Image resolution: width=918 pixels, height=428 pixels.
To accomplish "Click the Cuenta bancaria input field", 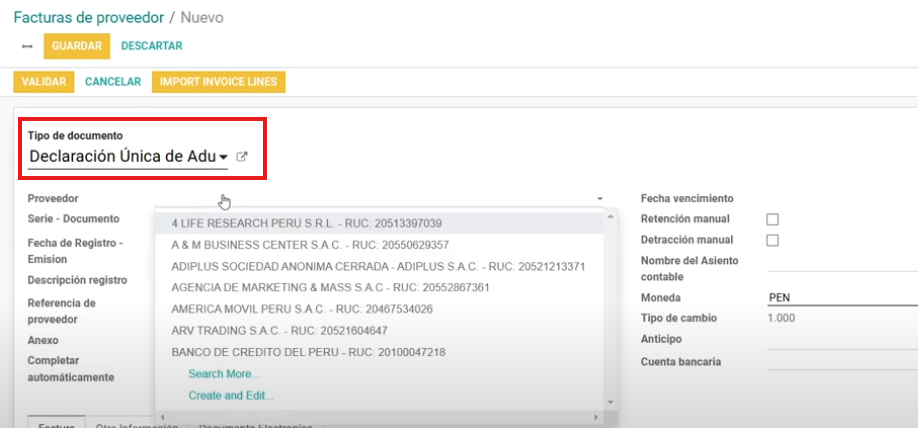I will pos(840,362).
